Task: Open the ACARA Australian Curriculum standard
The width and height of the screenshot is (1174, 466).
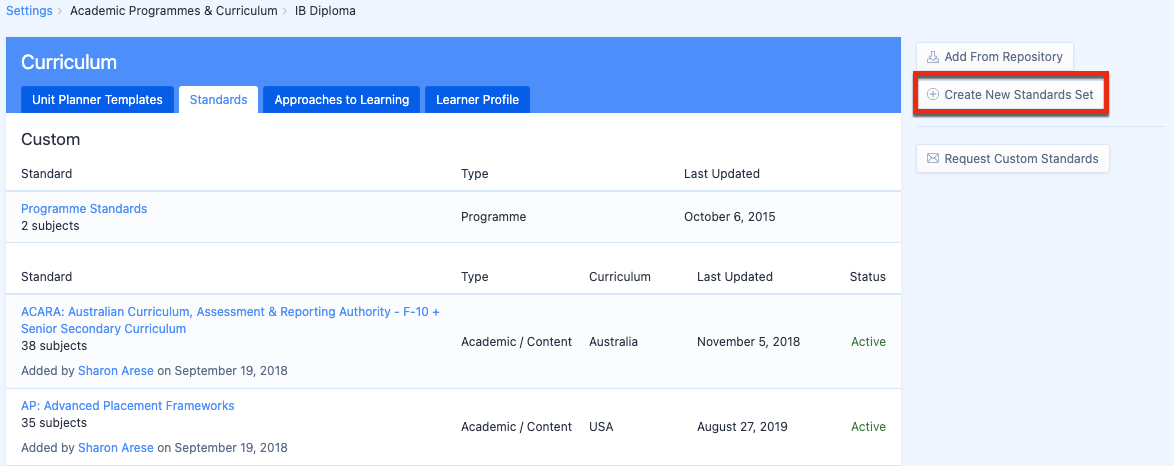Action: 230,312
